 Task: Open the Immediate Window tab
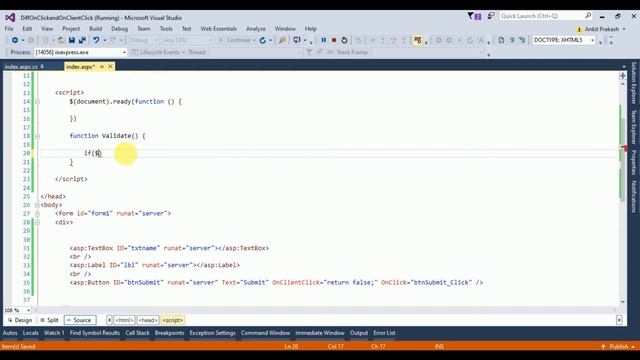coord(320,333)
